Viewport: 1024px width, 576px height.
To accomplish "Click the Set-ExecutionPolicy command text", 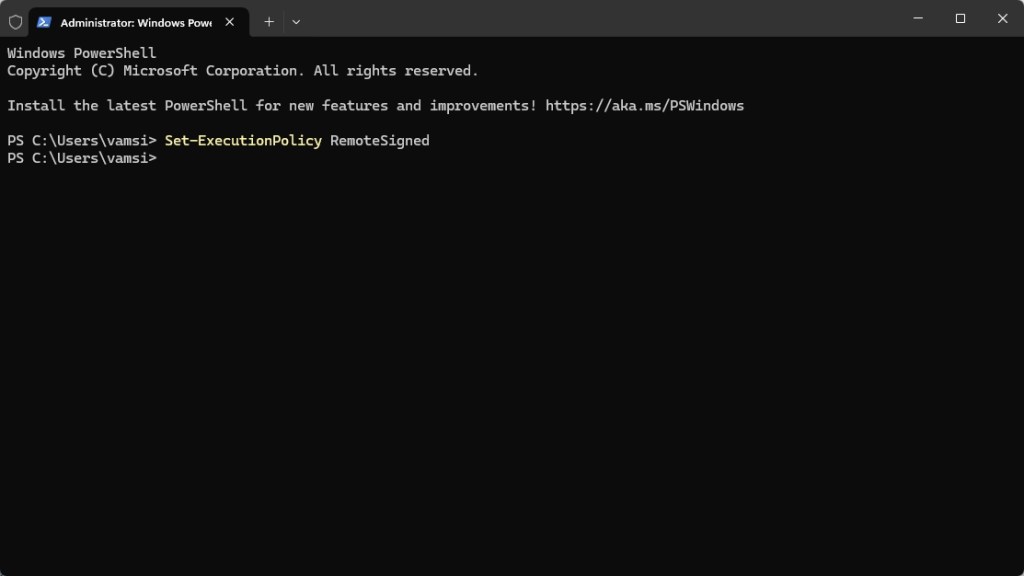I will (243, 141).
